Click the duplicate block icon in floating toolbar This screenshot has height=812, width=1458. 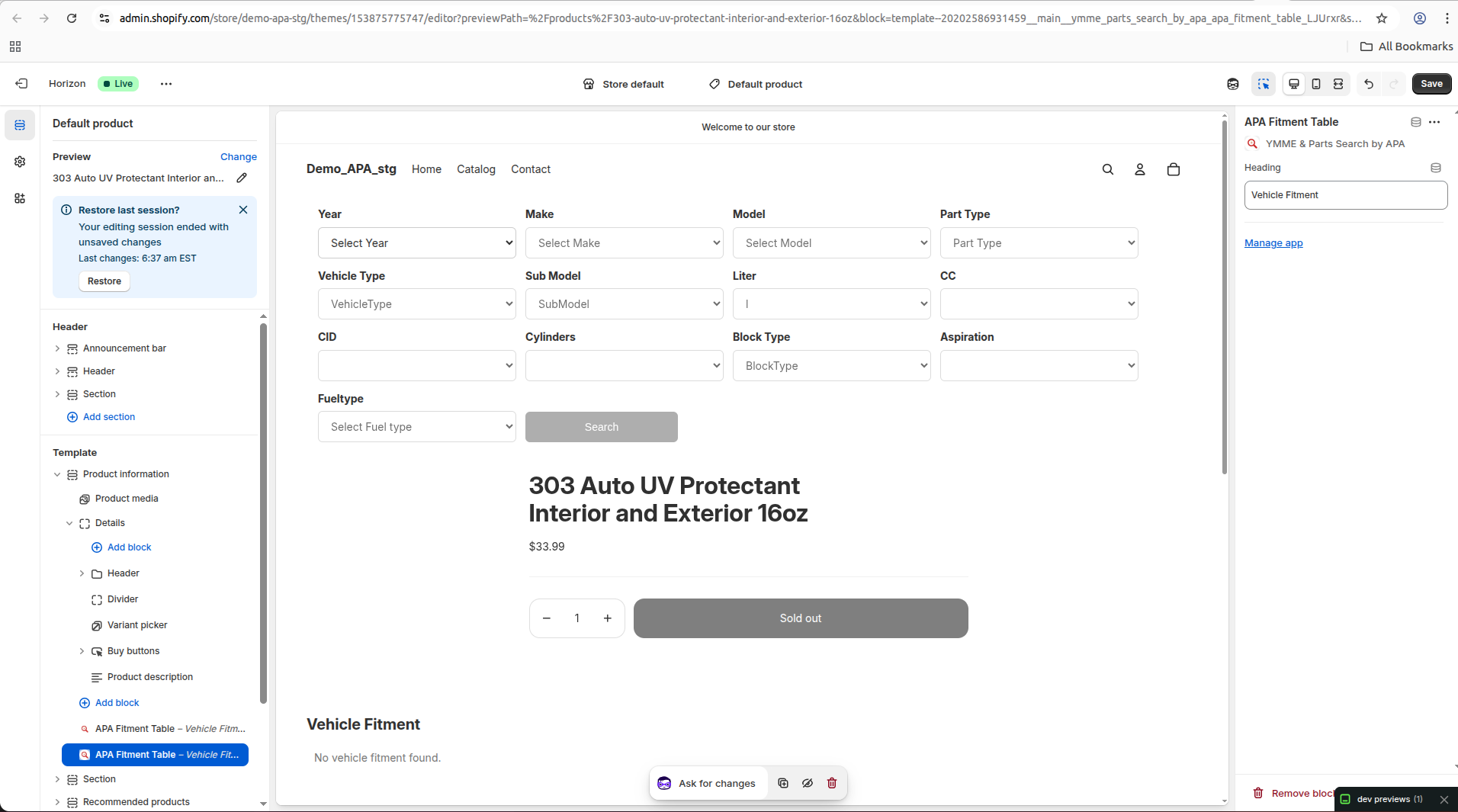(783, 783)
